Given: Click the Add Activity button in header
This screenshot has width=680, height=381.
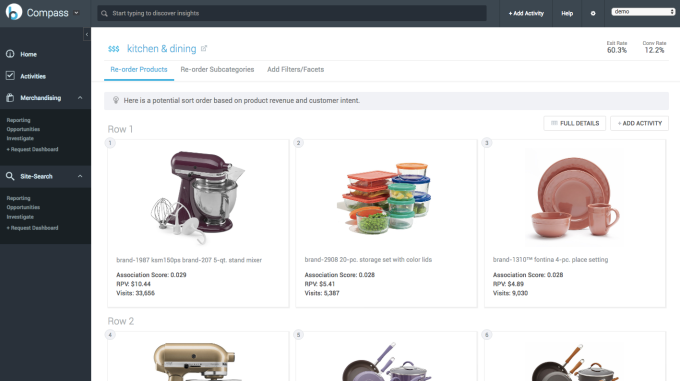Looking at the screenshot, I should tap(526, 13).
